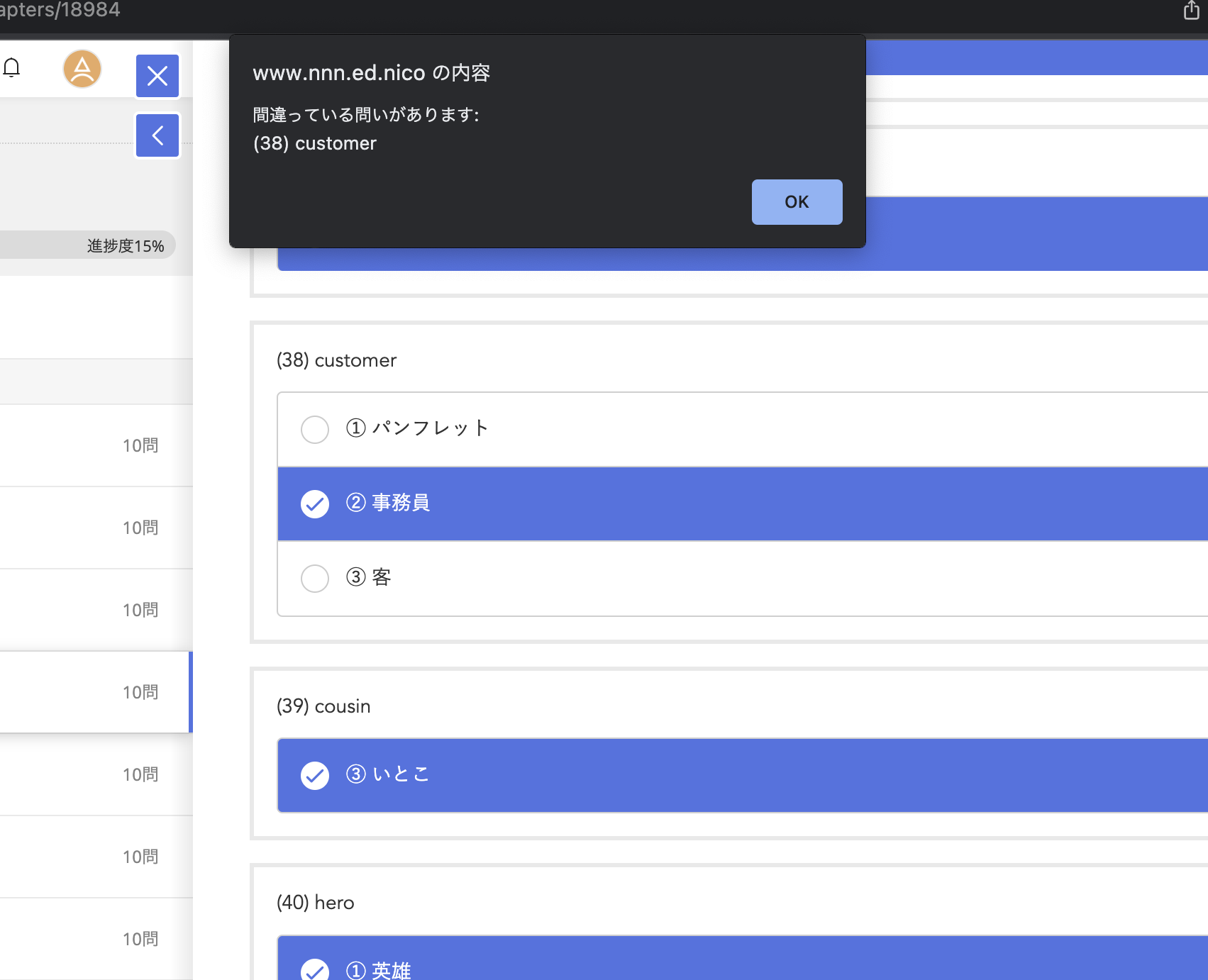Open the profile menu with the avatar icon

point(82,69)
